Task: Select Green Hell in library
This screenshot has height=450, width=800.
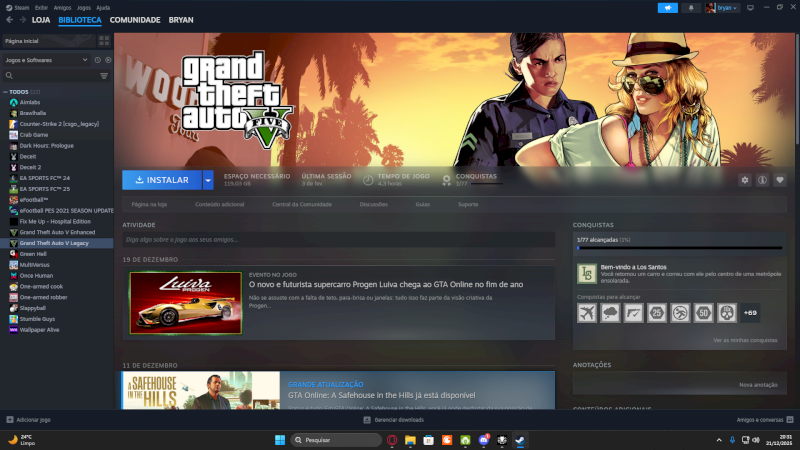Action: click(x=33, y=254)
